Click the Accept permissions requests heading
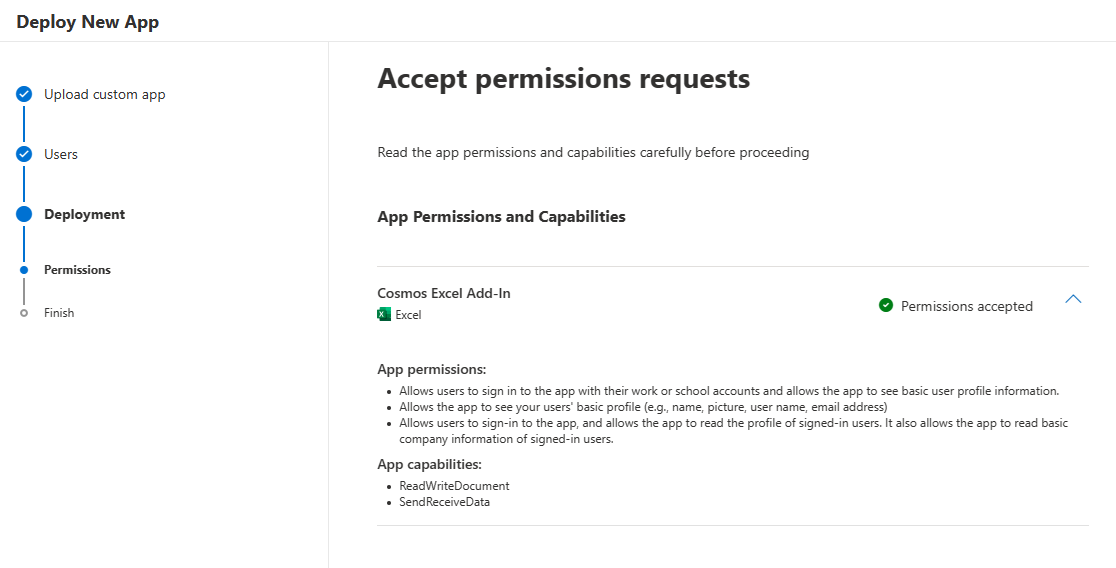This screenshot has width=1116, height=568. (x=564, y=78)
